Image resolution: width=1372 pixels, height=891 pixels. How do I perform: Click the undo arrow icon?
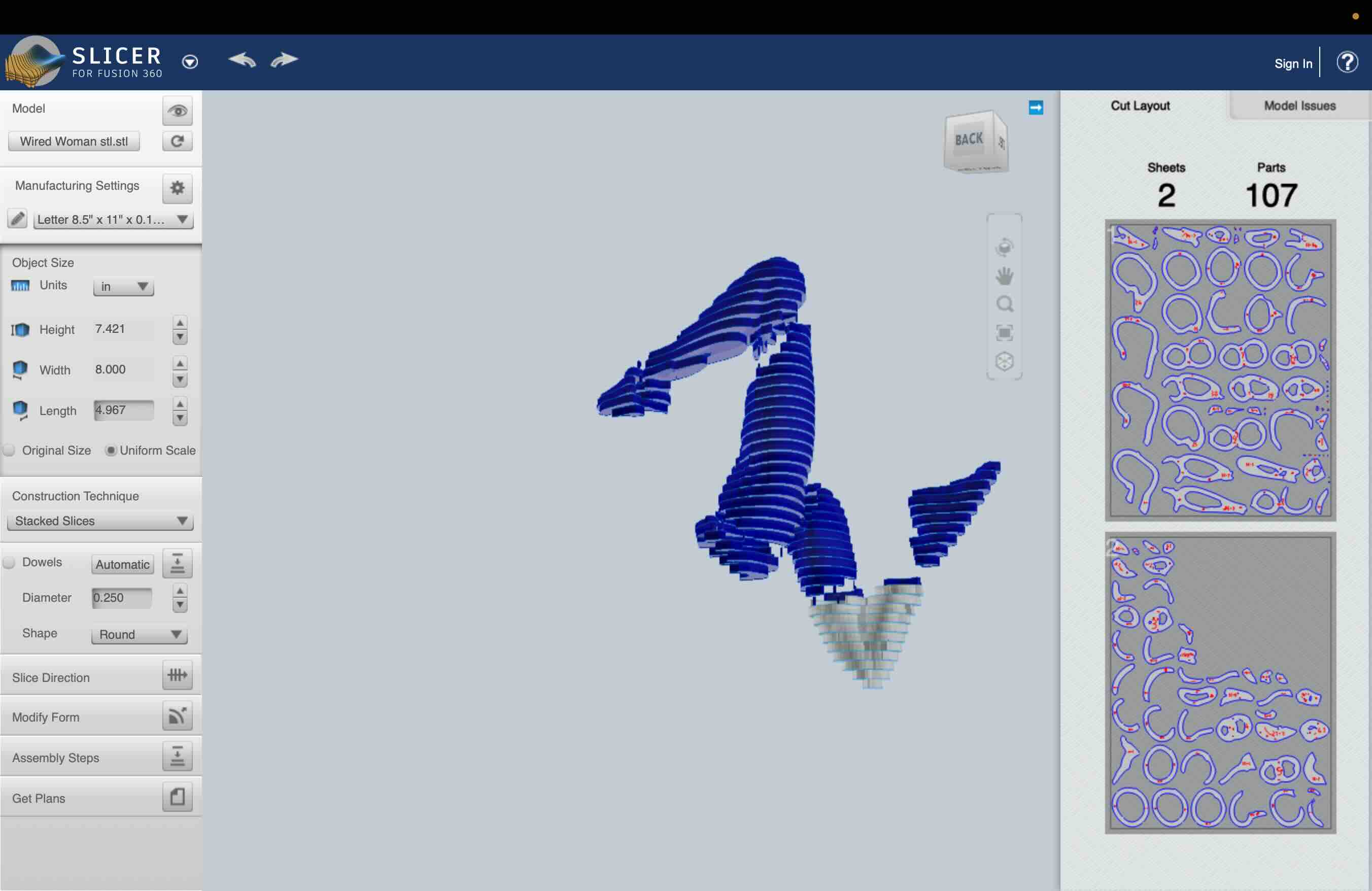[x=242, y=59]
